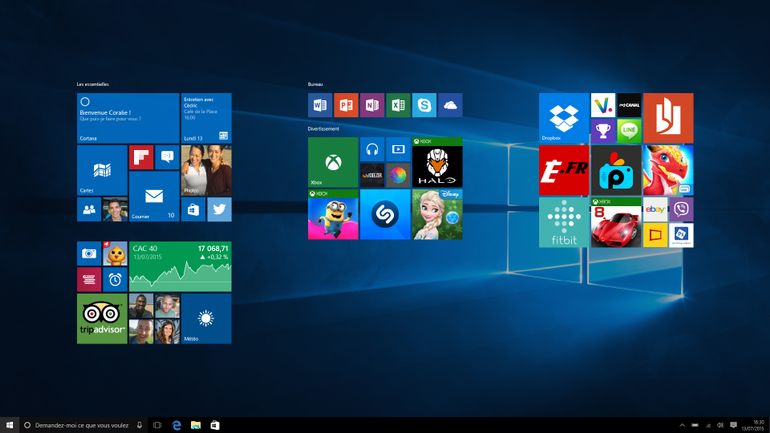Open the purple Viber tile
Image resolution: width=770 pixels, height=433 pixels.
681,210
